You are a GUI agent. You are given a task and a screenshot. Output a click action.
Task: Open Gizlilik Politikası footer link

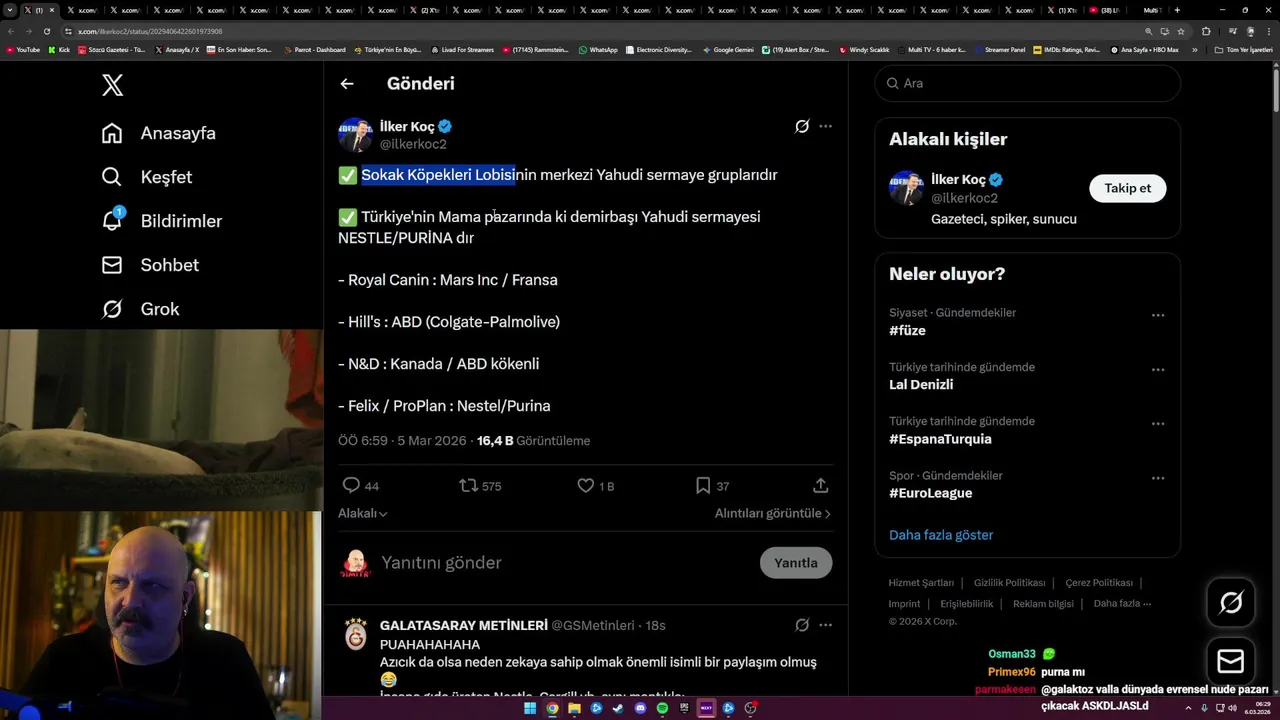click(x=1009, y=583)
